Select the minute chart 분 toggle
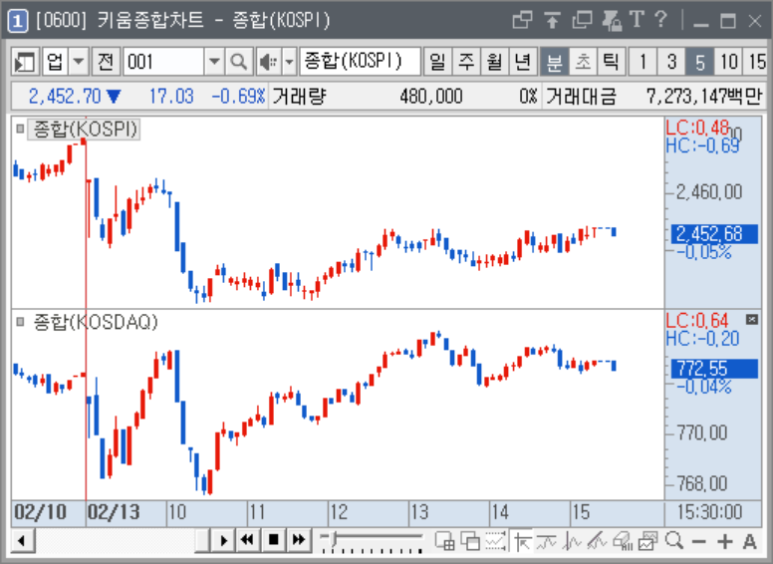The width and height of the screenshot is (773, 564). [x=555, y=62]
